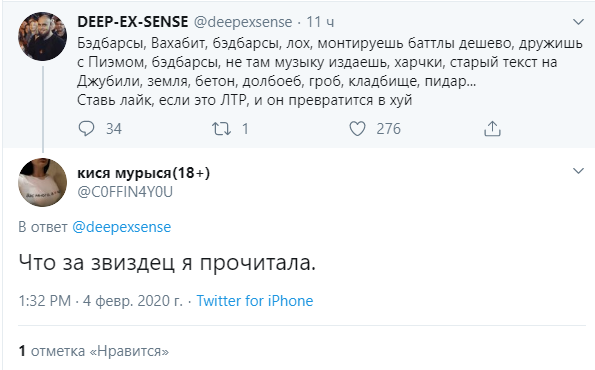Open кися мурыся's profile avatar
Viewport: 595px width, 370px height.
pos(42,183)
